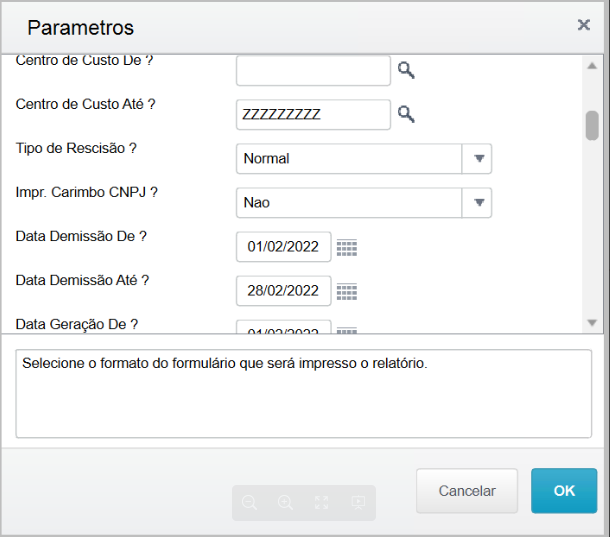Open calendar for Data Demissão De
The width and height of the screenshot is (610, 537).
click(347, 247)
